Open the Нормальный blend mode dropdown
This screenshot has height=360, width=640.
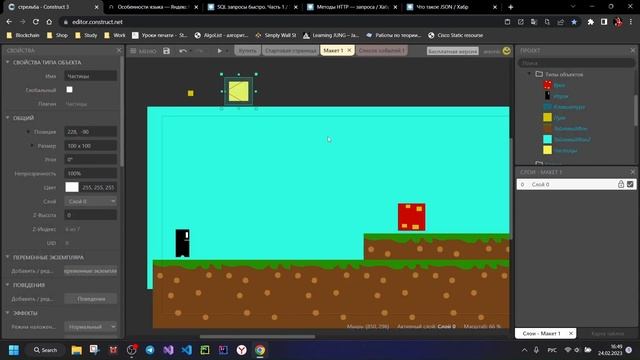pyautogui.click(x=91, y=327)
